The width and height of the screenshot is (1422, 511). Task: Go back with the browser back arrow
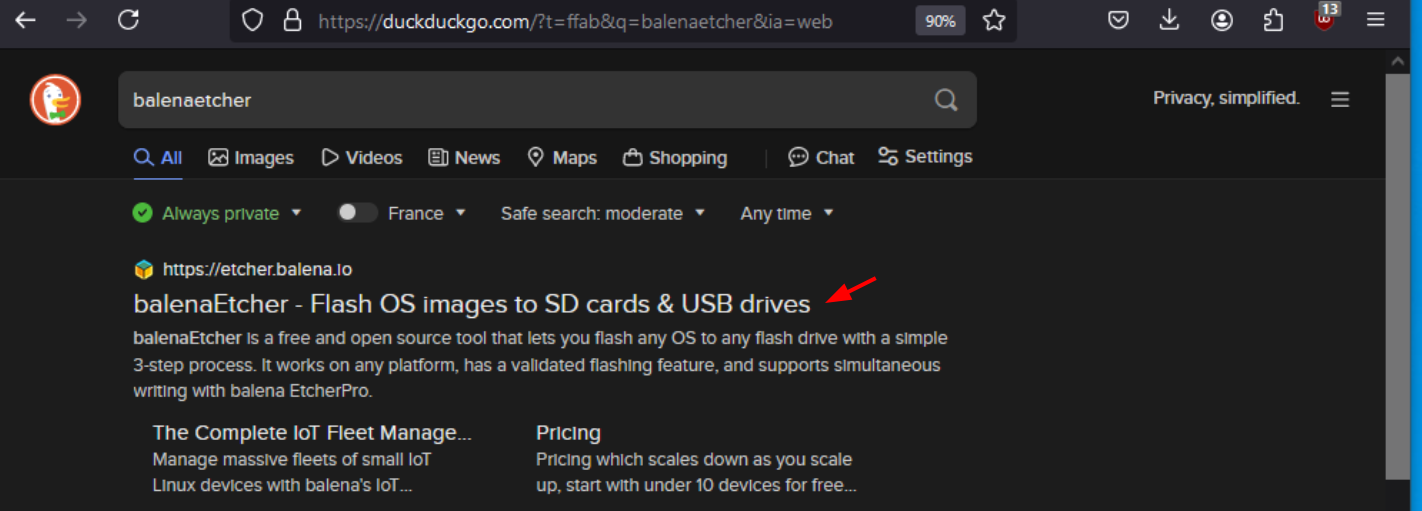pos(25,20)
